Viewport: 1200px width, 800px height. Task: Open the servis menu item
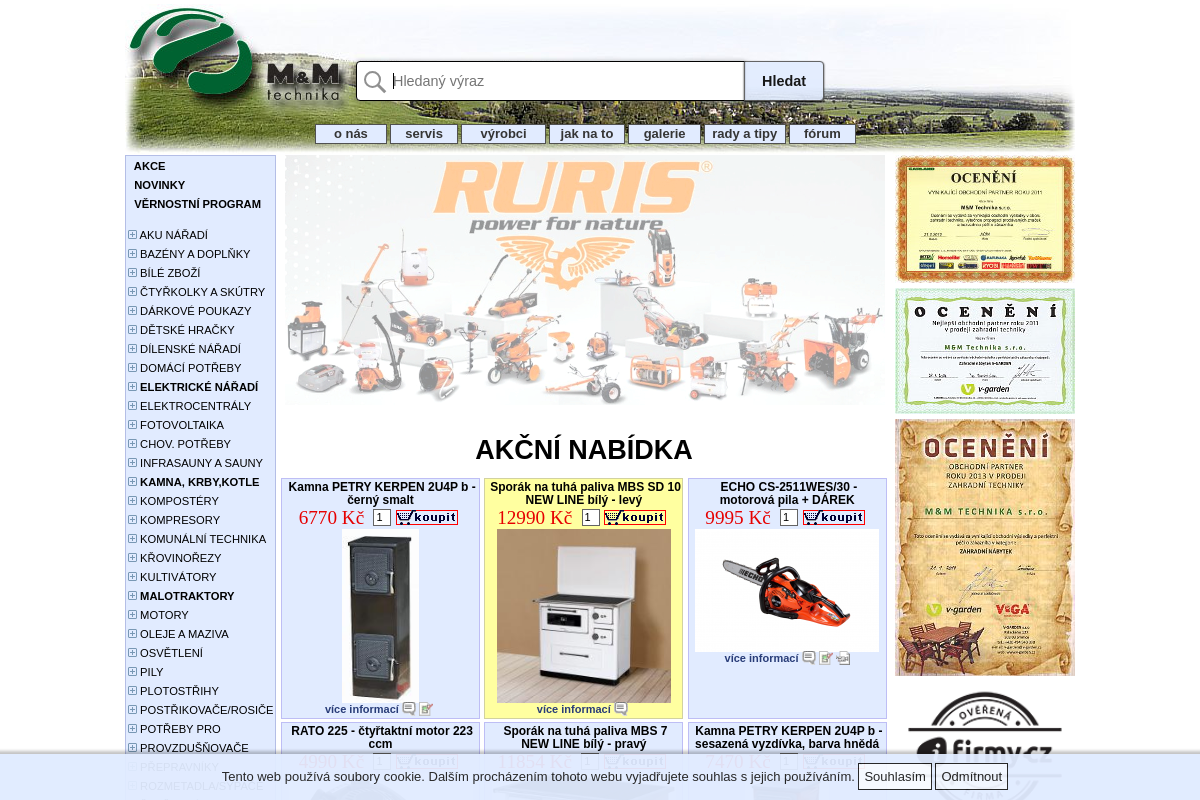[424, 134]
